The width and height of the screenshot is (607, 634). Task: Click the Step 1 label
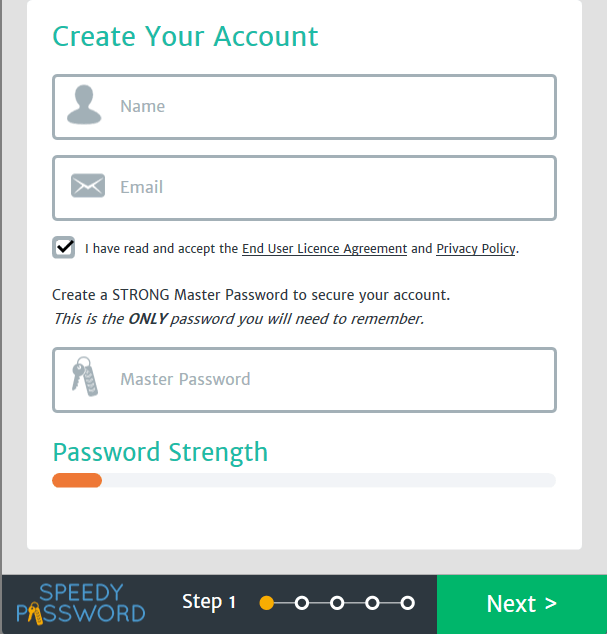pos(209,602)
